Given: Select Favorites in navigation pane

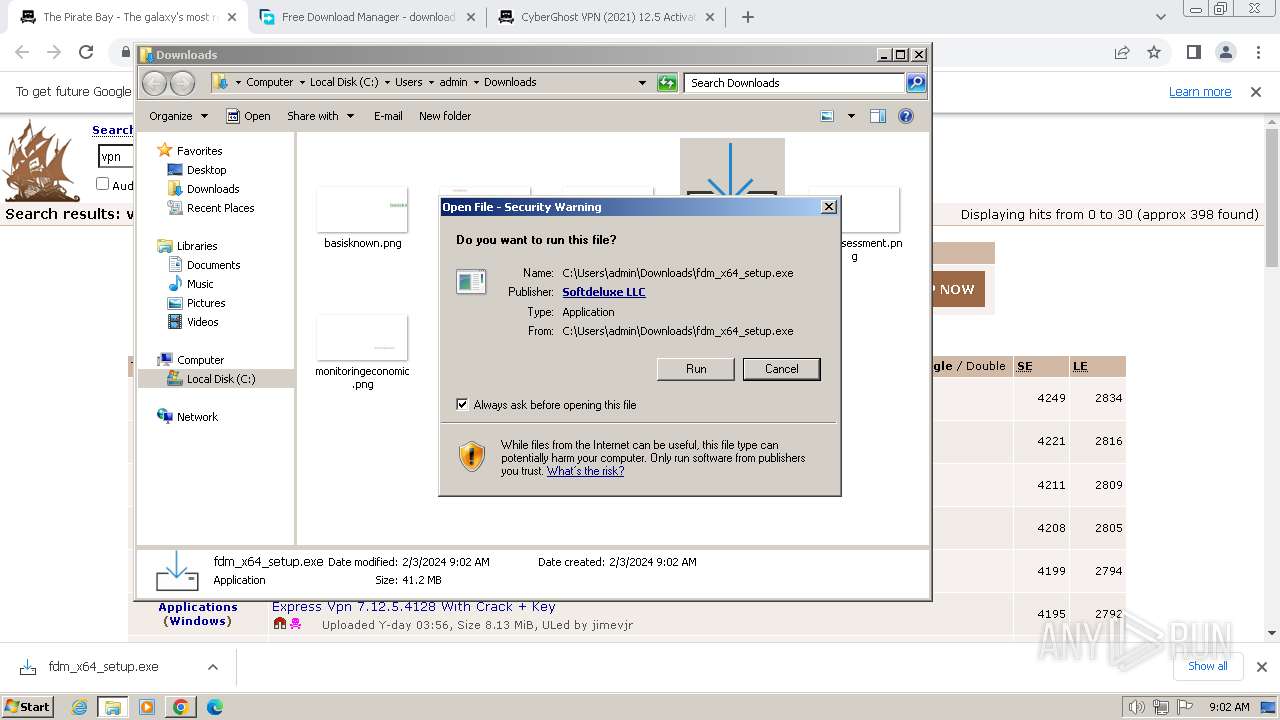Looking at the screenshot, I should click(199, 151).
